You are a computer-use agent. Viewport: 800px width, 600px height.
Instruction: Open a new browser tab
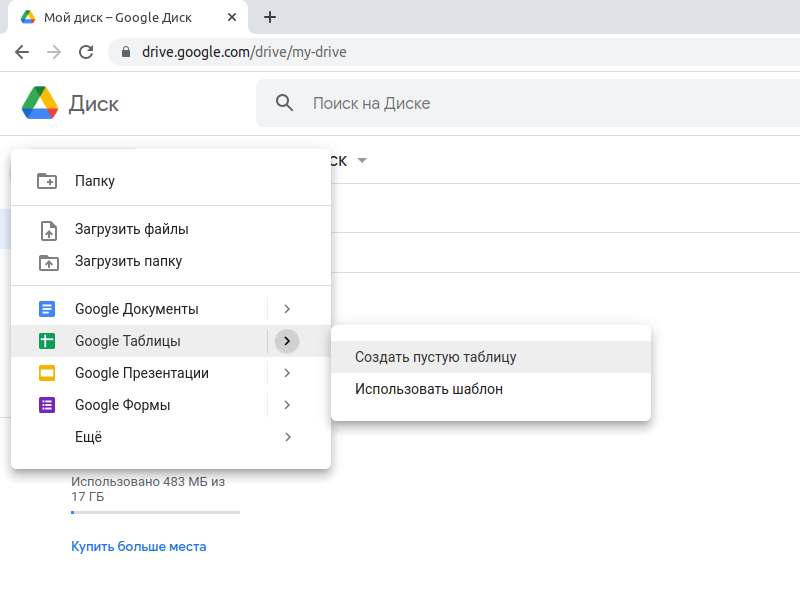pos(269,17)
